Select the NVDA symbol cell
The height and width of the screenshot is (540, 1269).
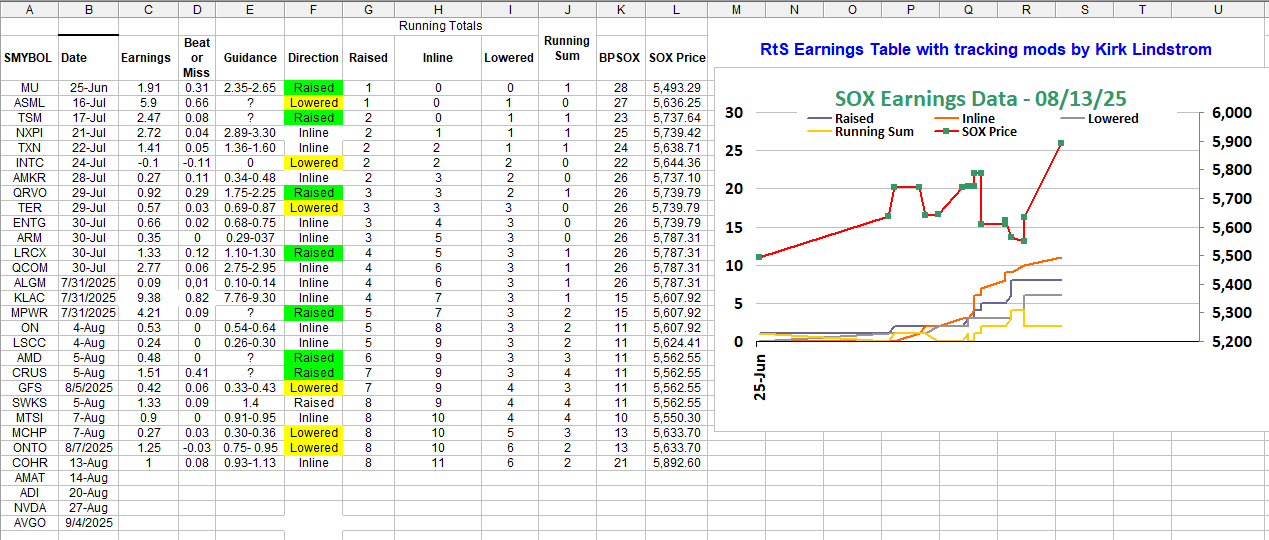point(30,508)
